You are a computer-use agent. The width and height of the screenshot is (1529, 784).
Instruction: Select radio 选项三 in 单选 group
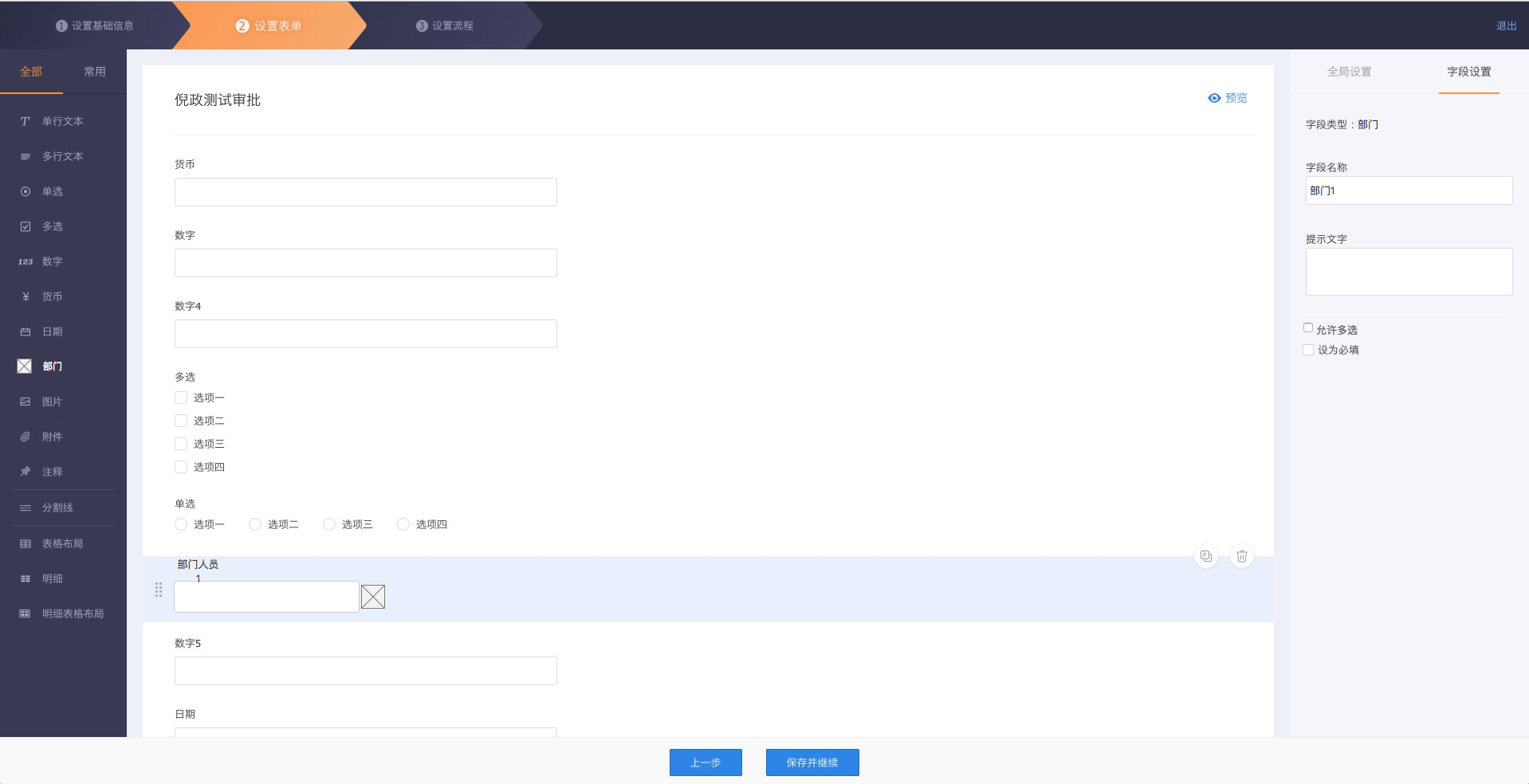[x=329, y=524]
